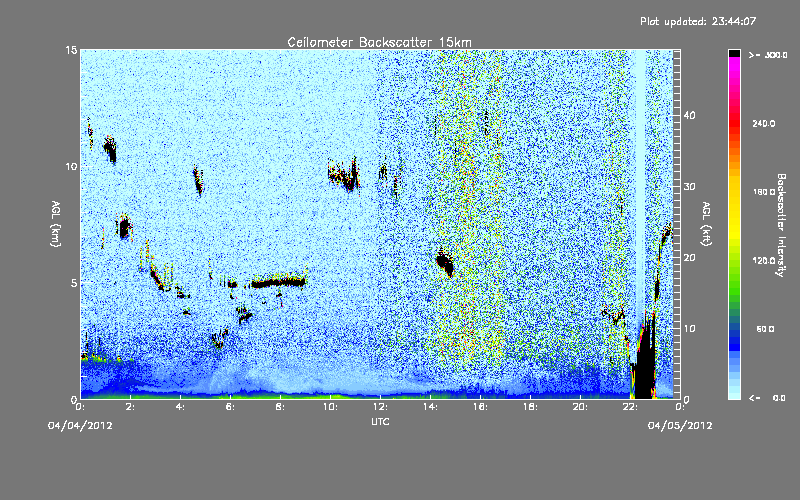Click the 4: hour tick on time axis

[x=180, y=407]
